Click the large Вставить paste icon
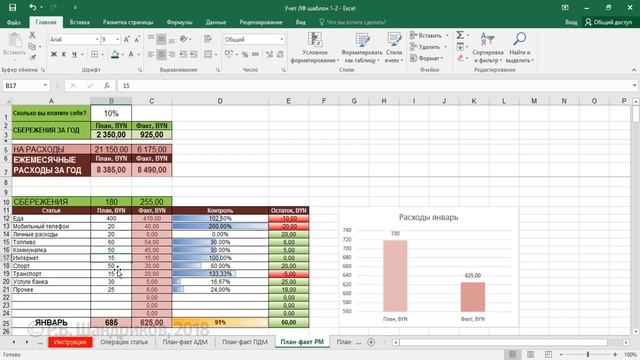The image size is (640, 360). tap(15, 40)
